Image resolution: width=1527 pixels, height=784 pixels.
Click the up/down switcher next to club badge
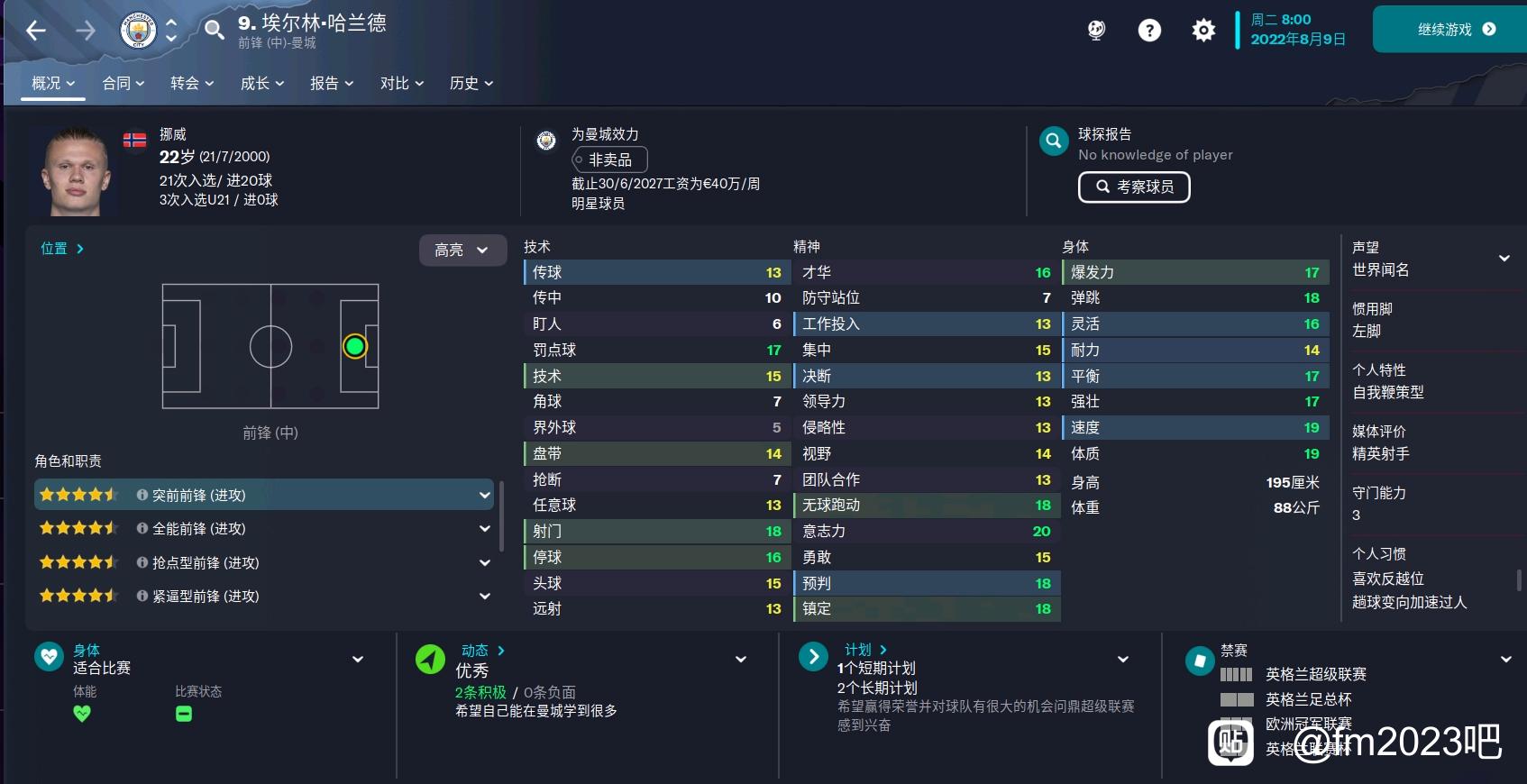click(171, 31)
